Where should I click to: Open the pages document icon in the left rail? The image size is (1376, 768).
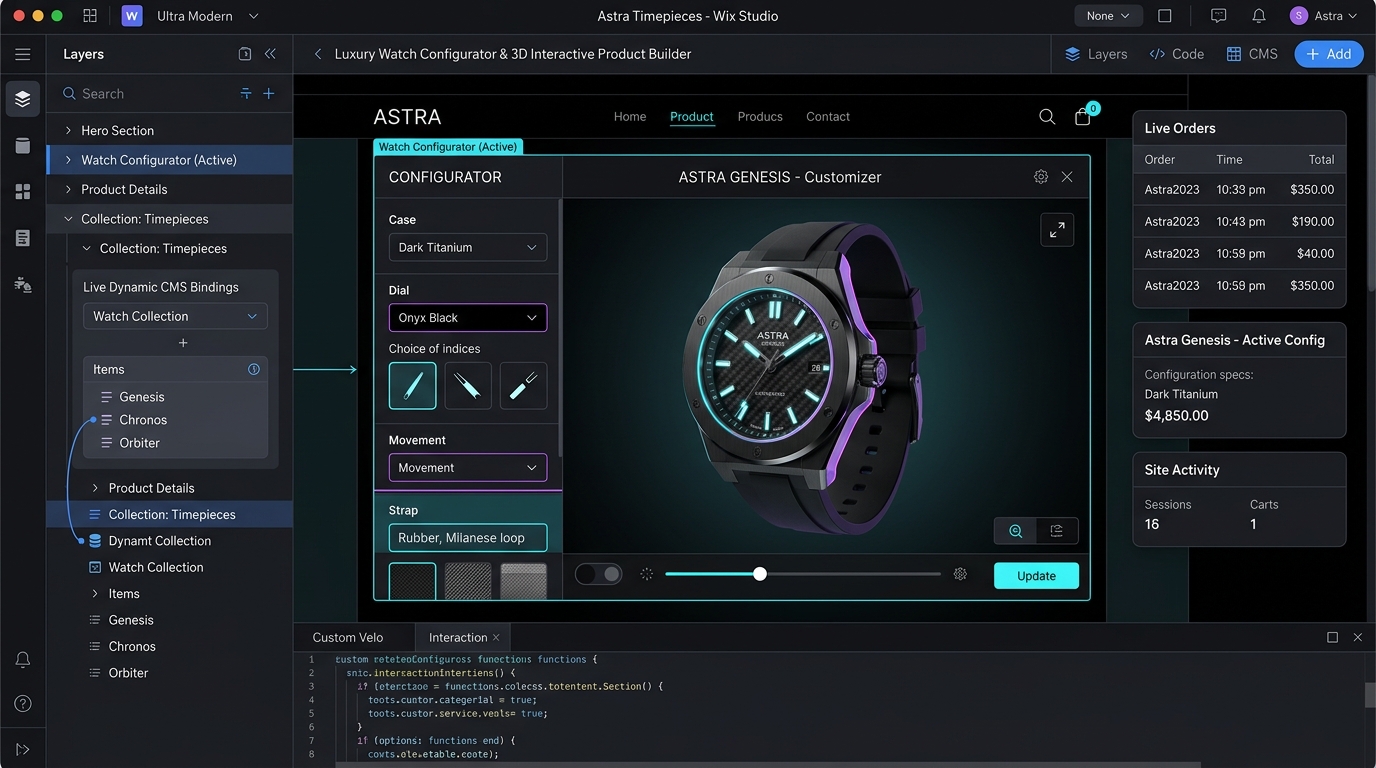point(23,238)
